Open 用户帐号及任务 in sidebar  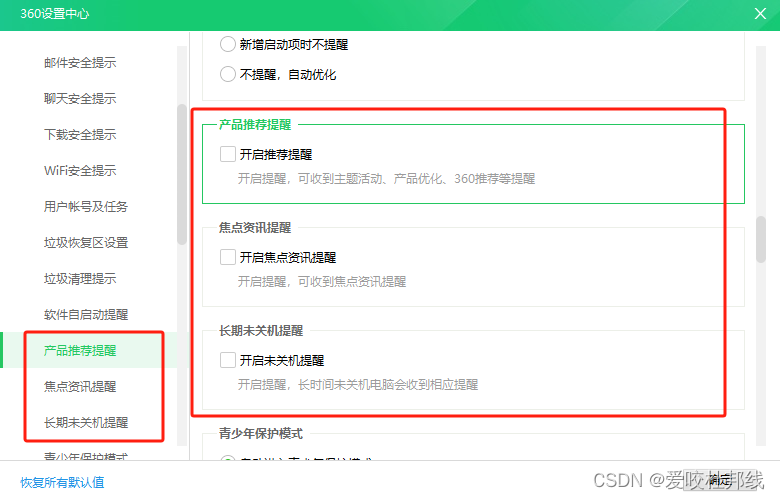click(86, 206)
